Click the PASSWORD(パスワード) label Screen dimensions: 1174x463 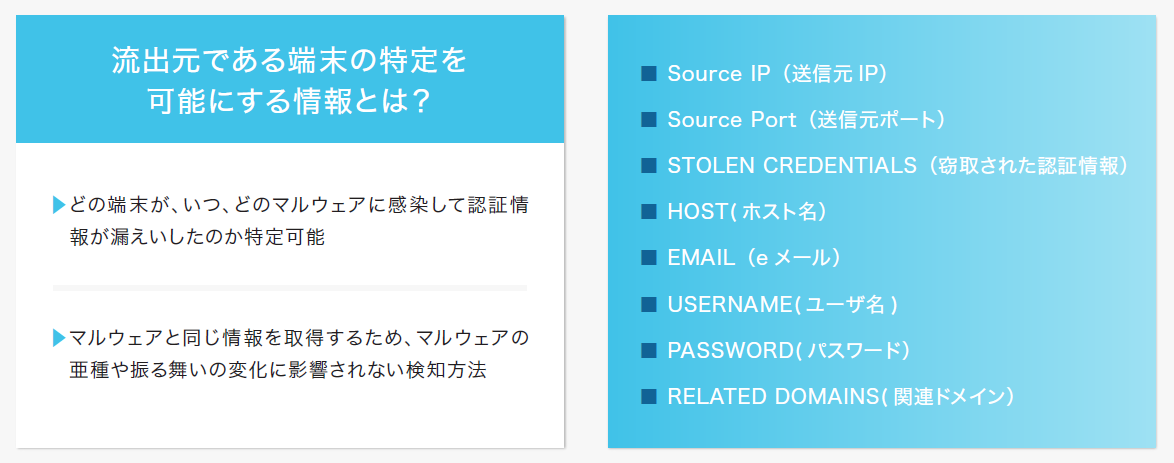[788, 350]
